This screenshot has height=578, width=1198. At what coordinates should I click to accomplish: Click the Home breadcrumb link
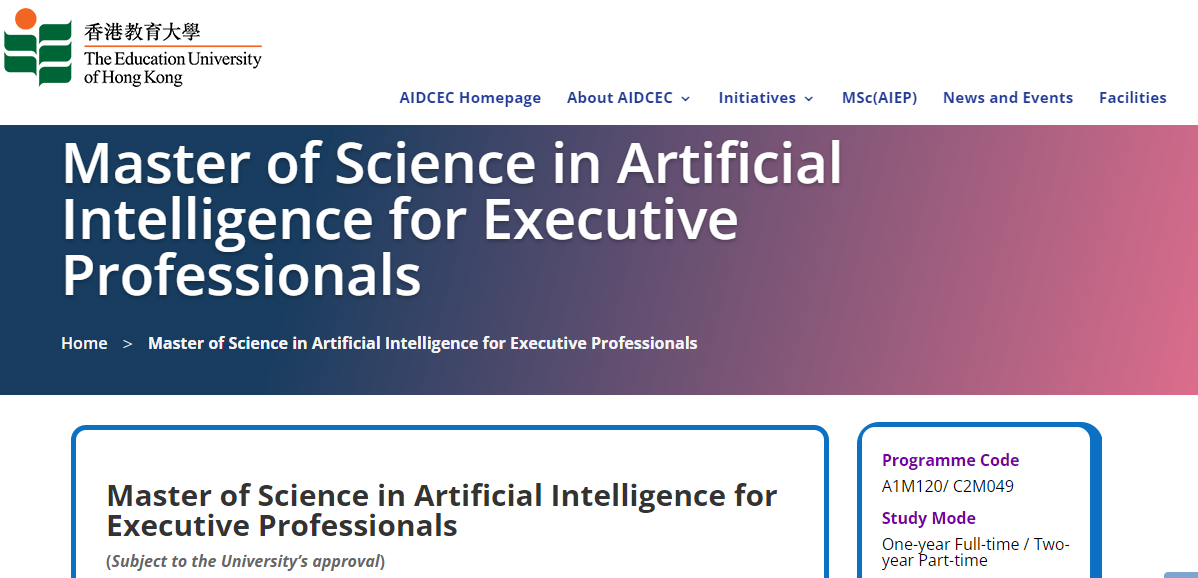pos(84,344)
